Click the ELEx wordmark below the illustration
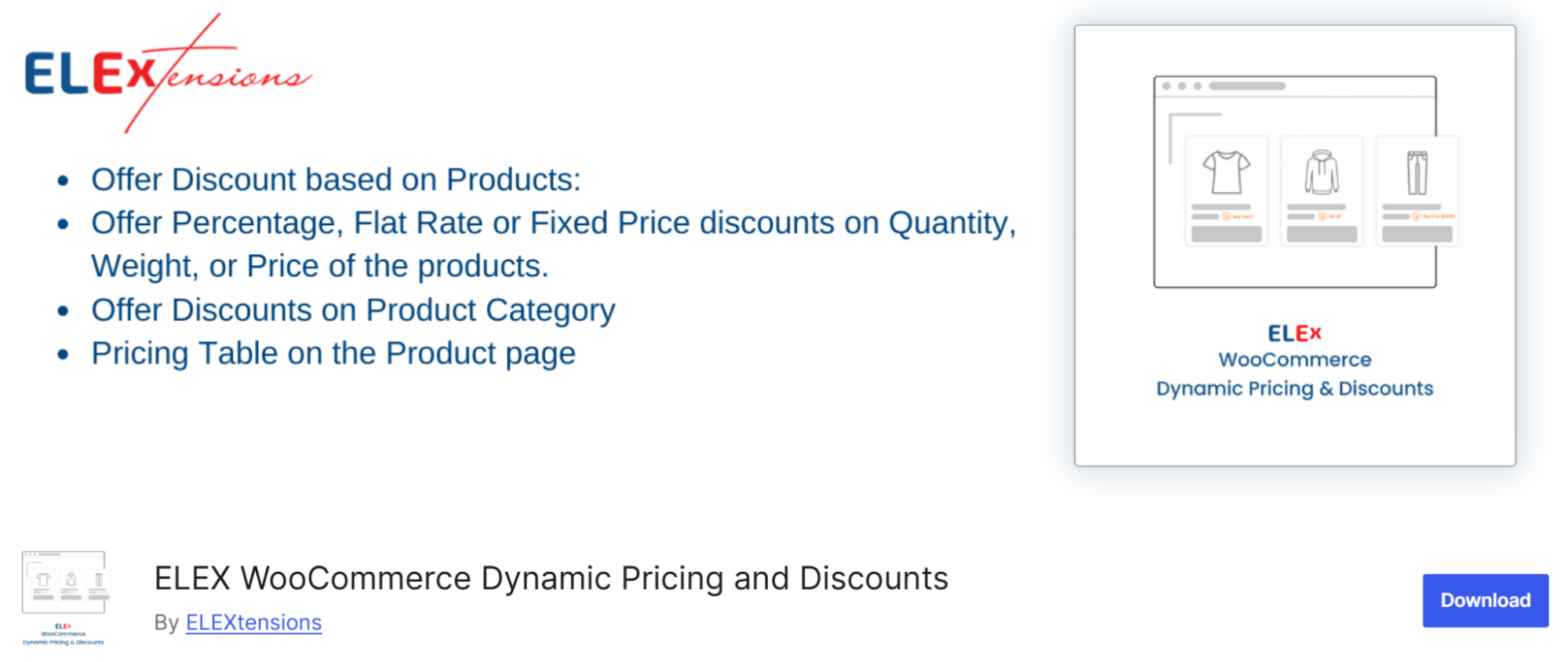 (x=1294, y=332)
